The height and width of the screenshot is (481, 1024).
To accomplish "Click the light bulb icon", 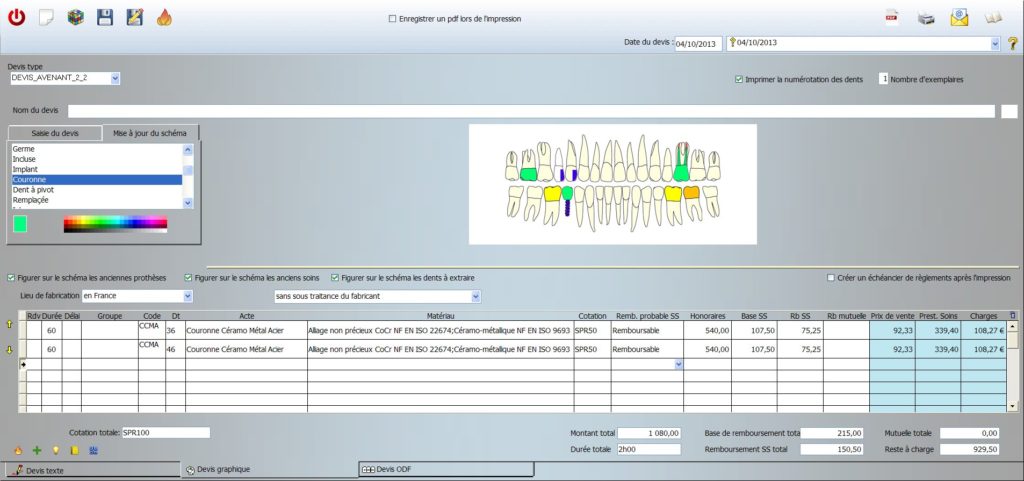I will pyautogui.click(x=56, y=450).
